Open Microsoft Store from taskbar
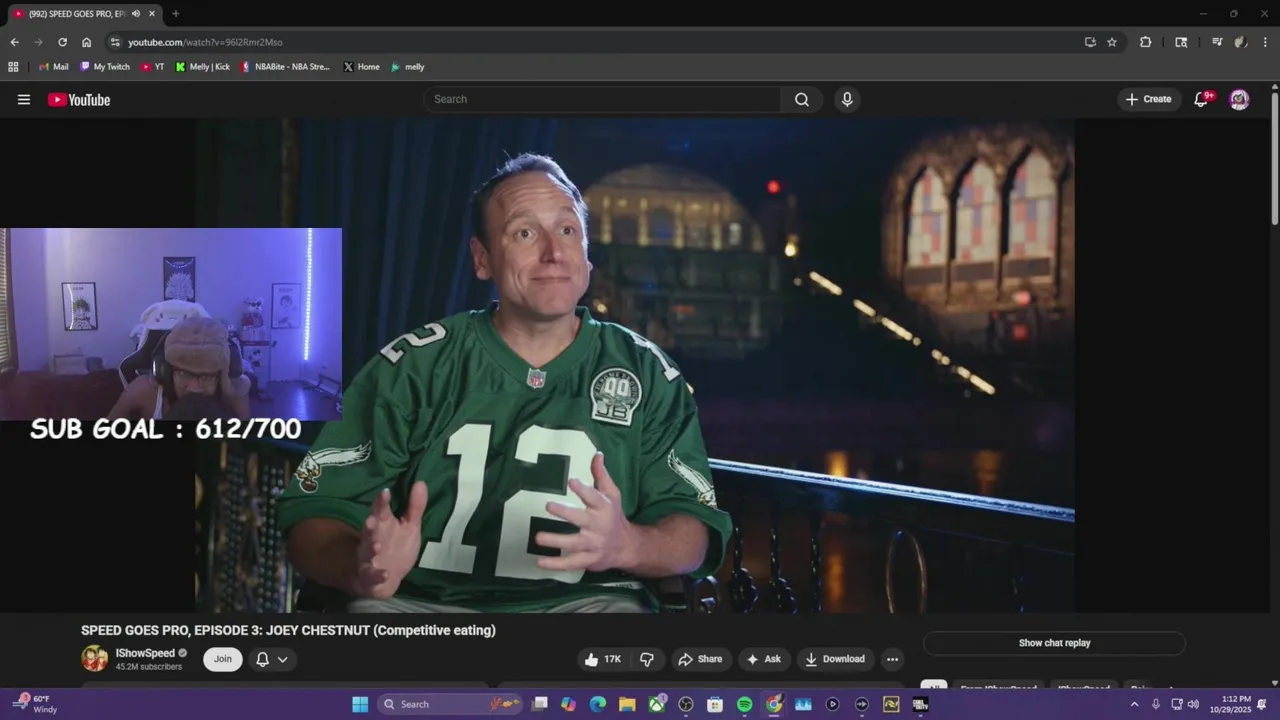 [715, 704]
